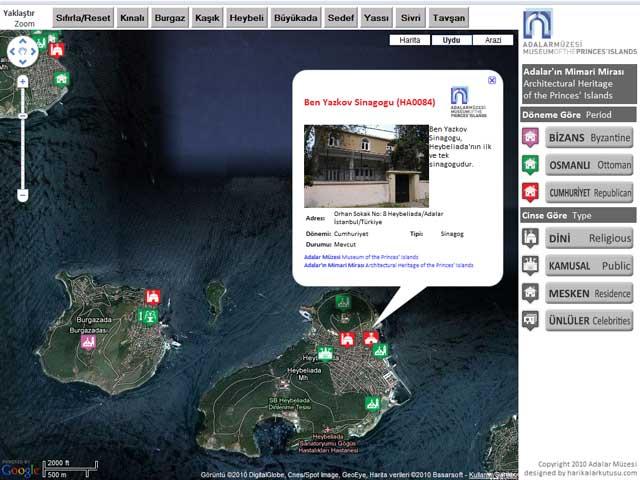Click the map zoom slider handle
The width and height of the screenshot is (640, 480).
click(x=22, y=114)
